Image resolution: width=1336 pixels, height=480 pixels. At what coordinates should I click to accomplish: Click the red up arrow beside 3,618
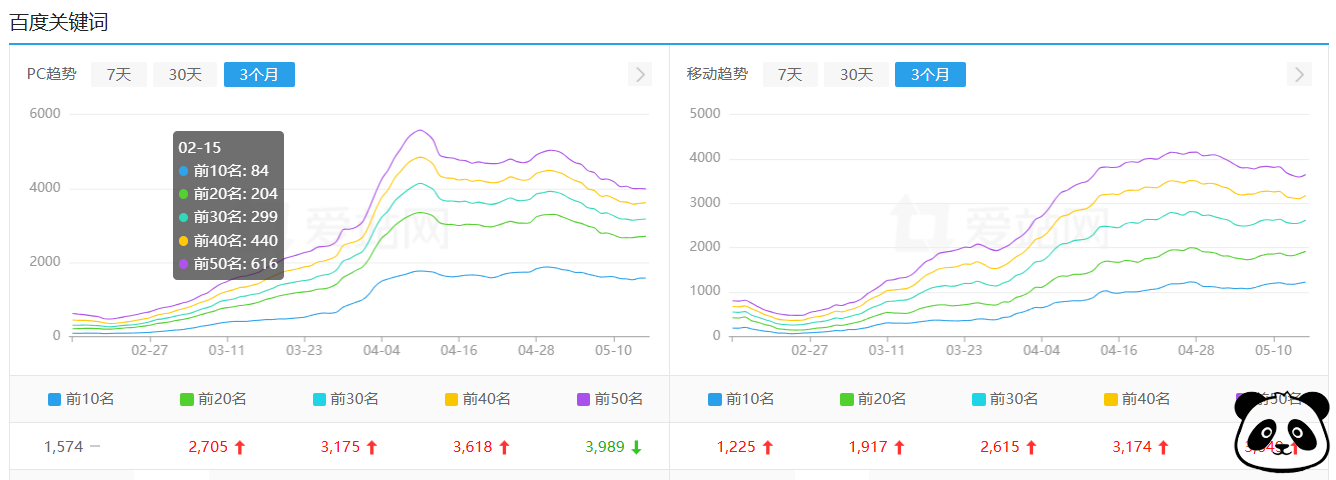[x=503, y=447]
